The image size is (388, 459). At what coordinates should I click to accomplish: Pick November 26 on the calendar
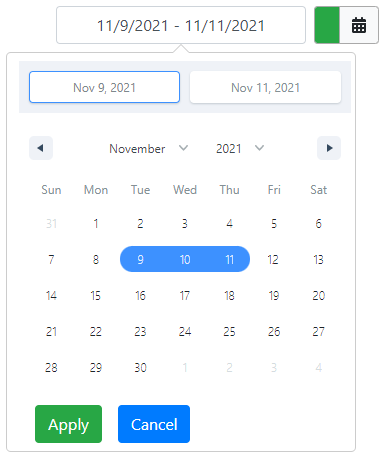pyautogui.click(x=274, y=331)
